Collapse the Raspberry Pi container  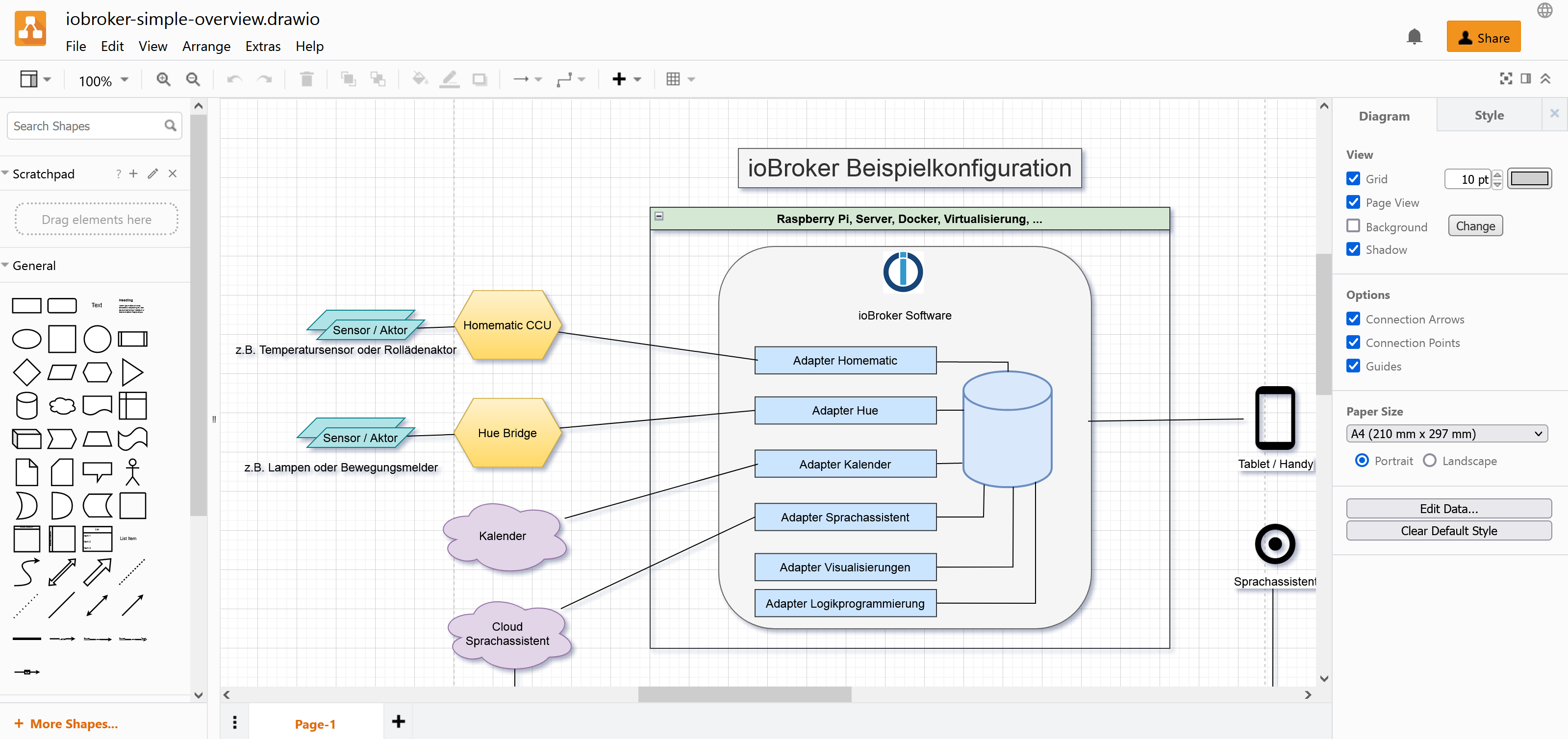click(658, 216)
